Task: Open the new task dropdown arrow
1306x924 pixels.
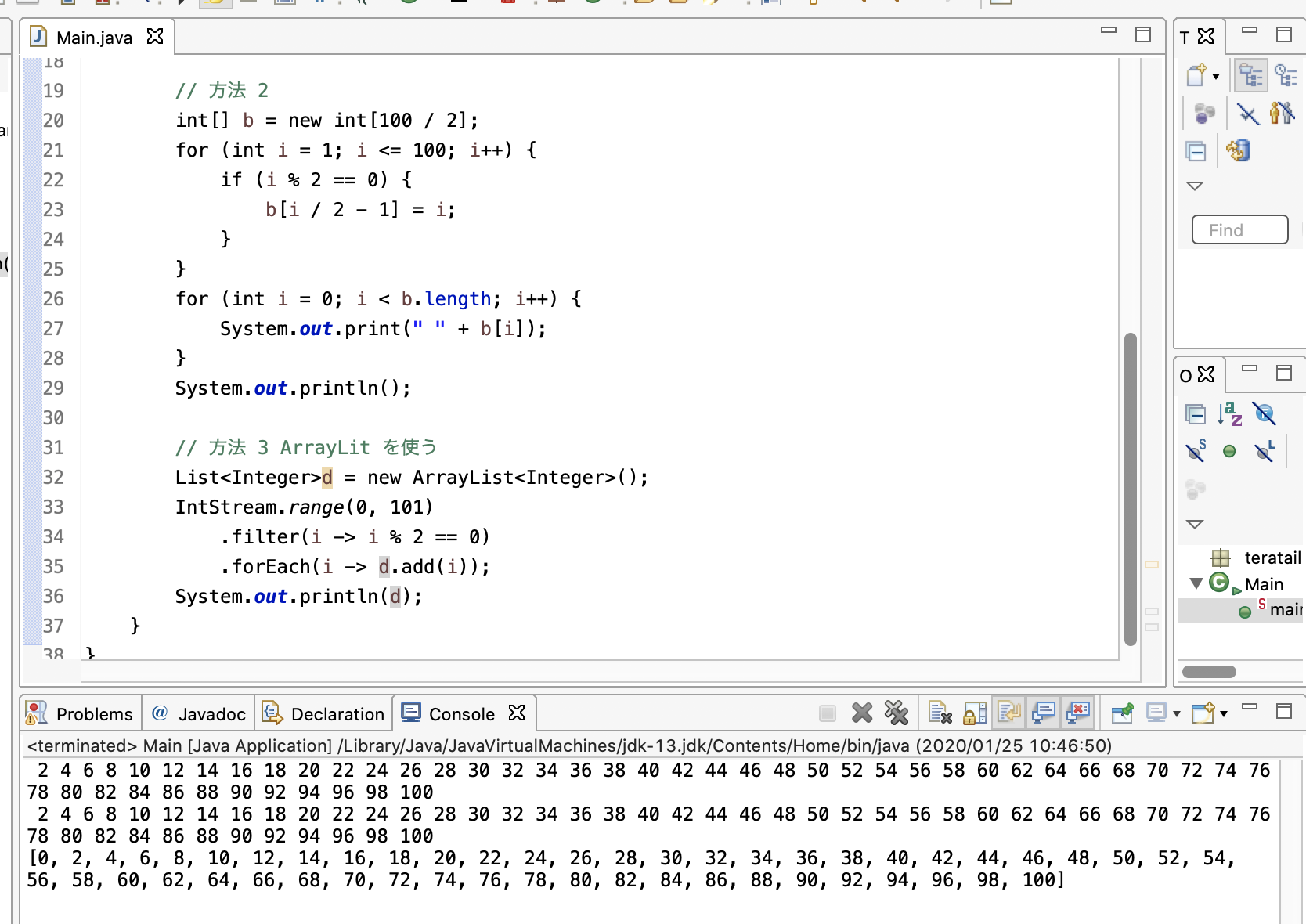Action: (1216, 76)
